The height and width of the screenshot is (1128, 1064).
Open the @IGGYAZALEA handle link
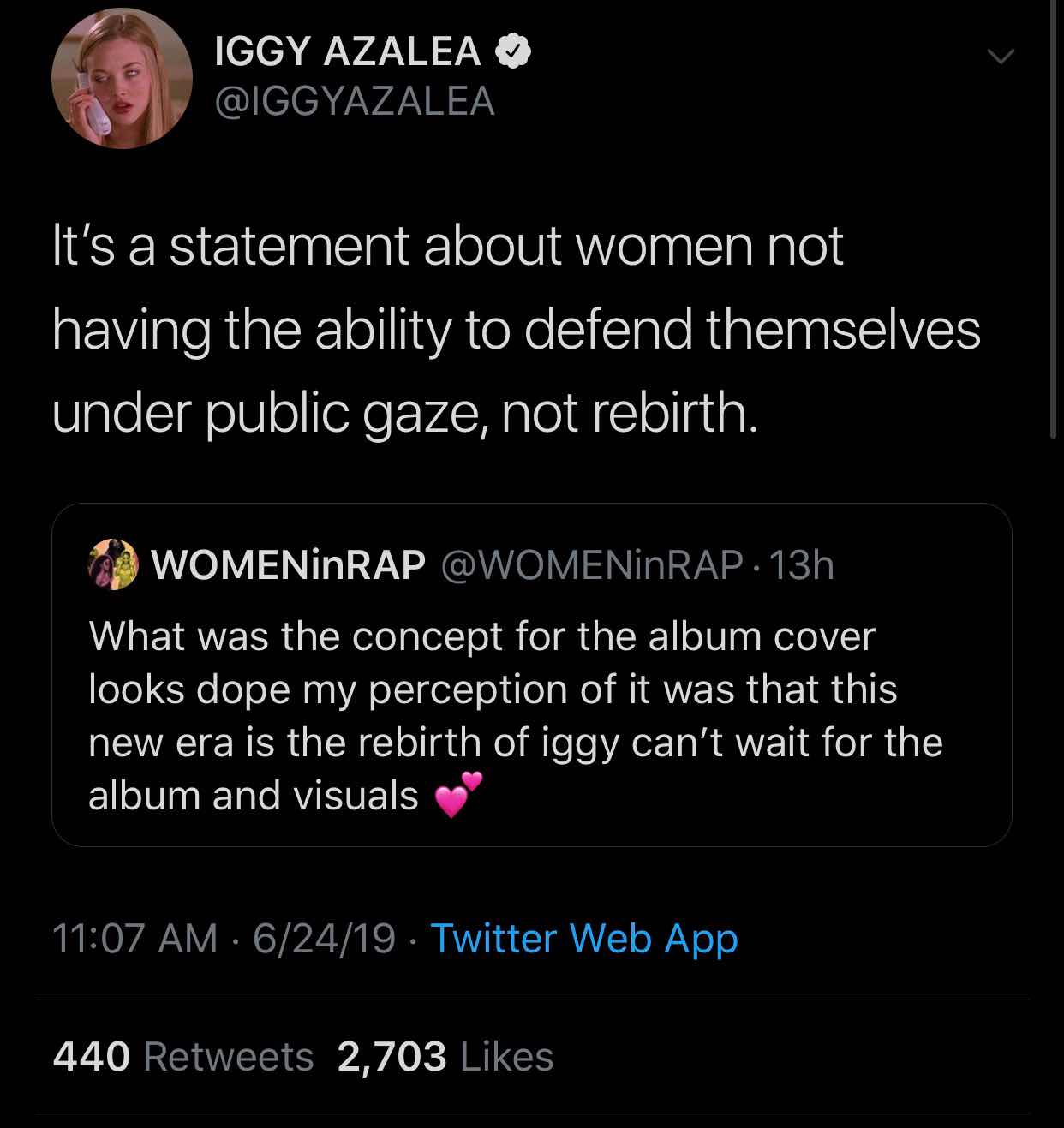click(x=354, y=102)
